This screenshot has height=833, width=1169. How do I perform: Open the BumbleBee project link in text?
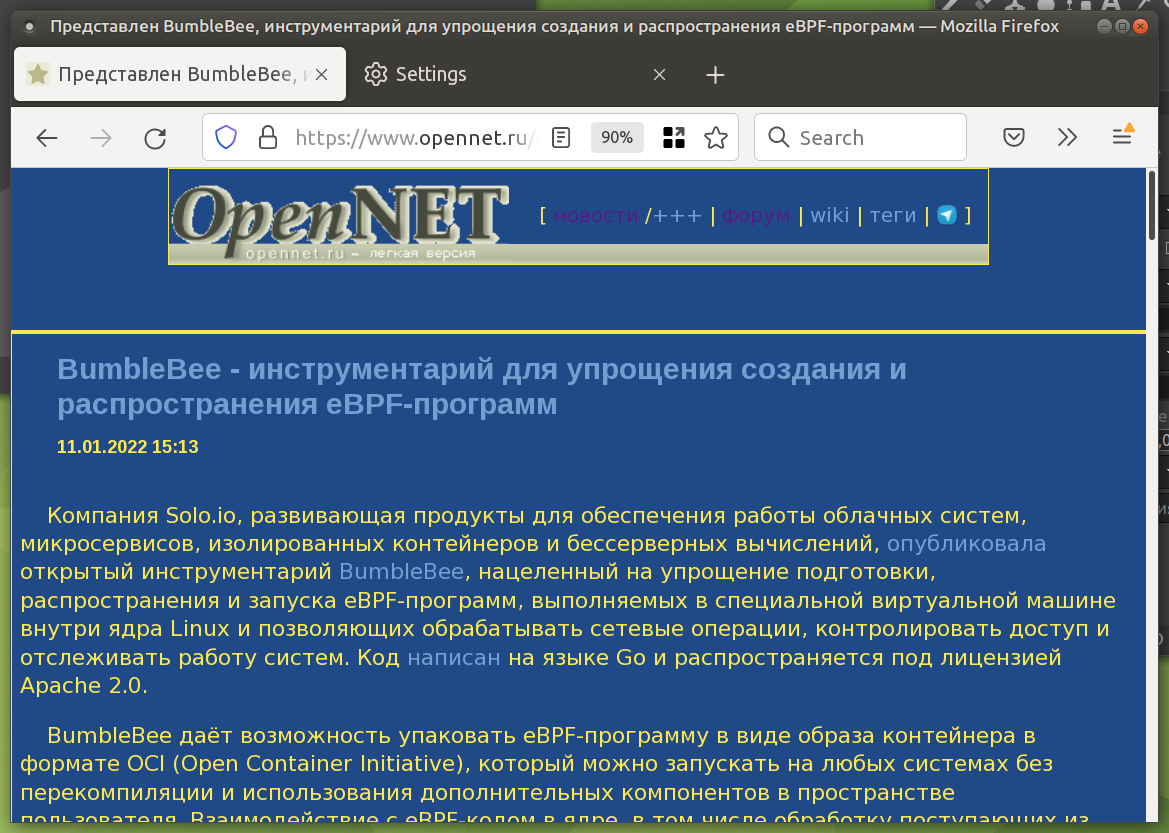tap(401, 572)
